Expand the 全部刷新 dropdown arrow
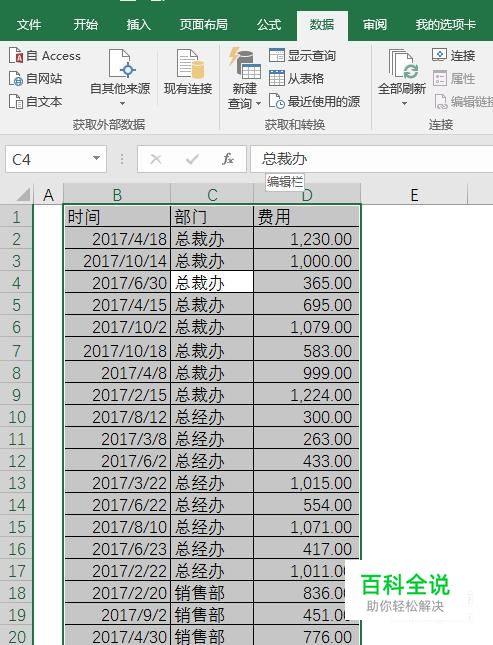The image size is (493, 645). [404, 104]
